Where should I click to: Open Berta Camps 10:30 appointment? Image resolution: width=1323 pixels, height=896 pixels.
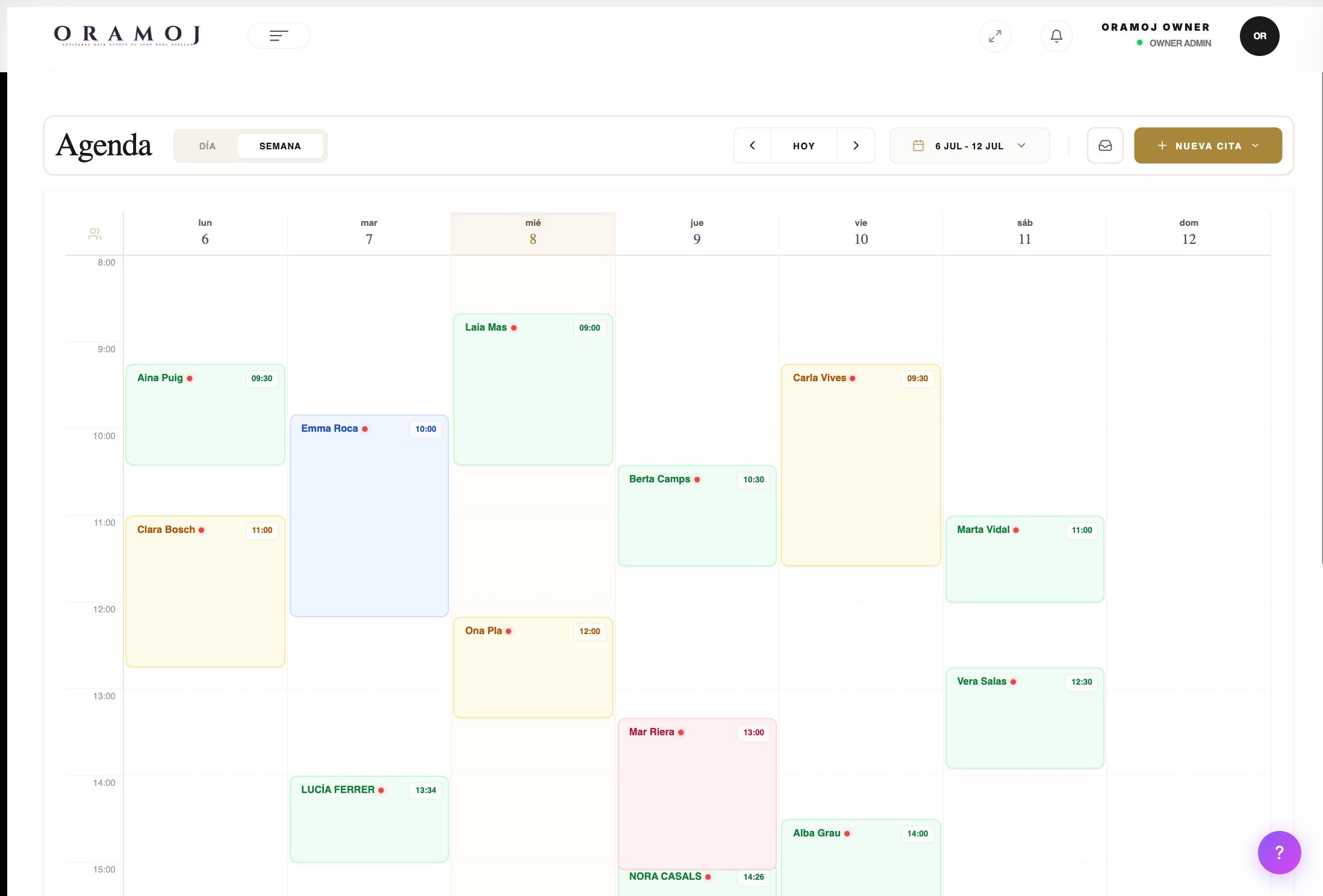click(x=697, y=515)
